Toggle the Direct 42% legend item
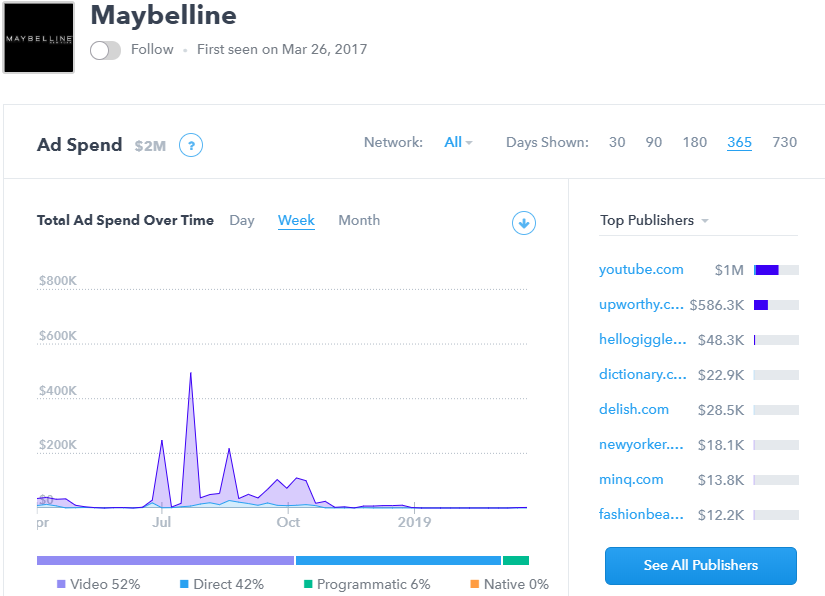The height and width of the screenshot is (596, 825). click(221, 584)
